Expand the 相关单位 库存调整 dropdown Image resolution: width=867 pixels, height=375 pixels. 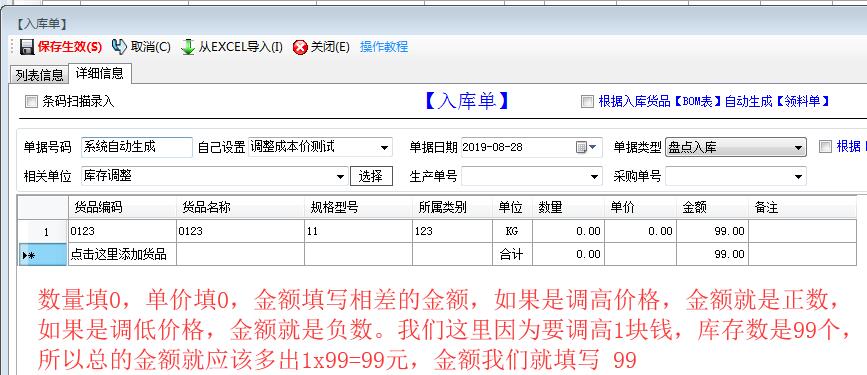tap(341, 177)
